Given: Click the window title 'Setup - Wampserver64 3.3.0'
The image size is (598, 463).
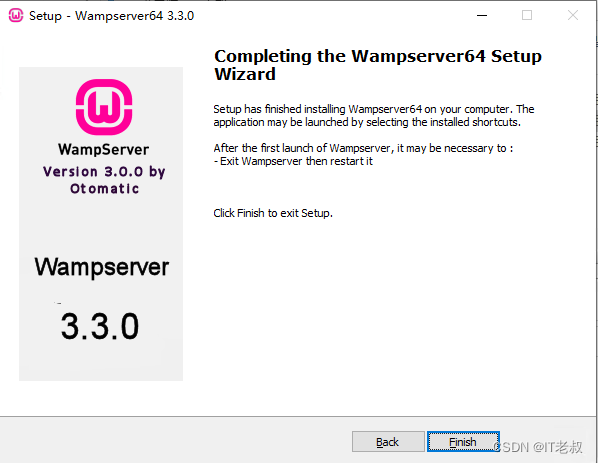Looking at the screenshot, I should point(112,16).
